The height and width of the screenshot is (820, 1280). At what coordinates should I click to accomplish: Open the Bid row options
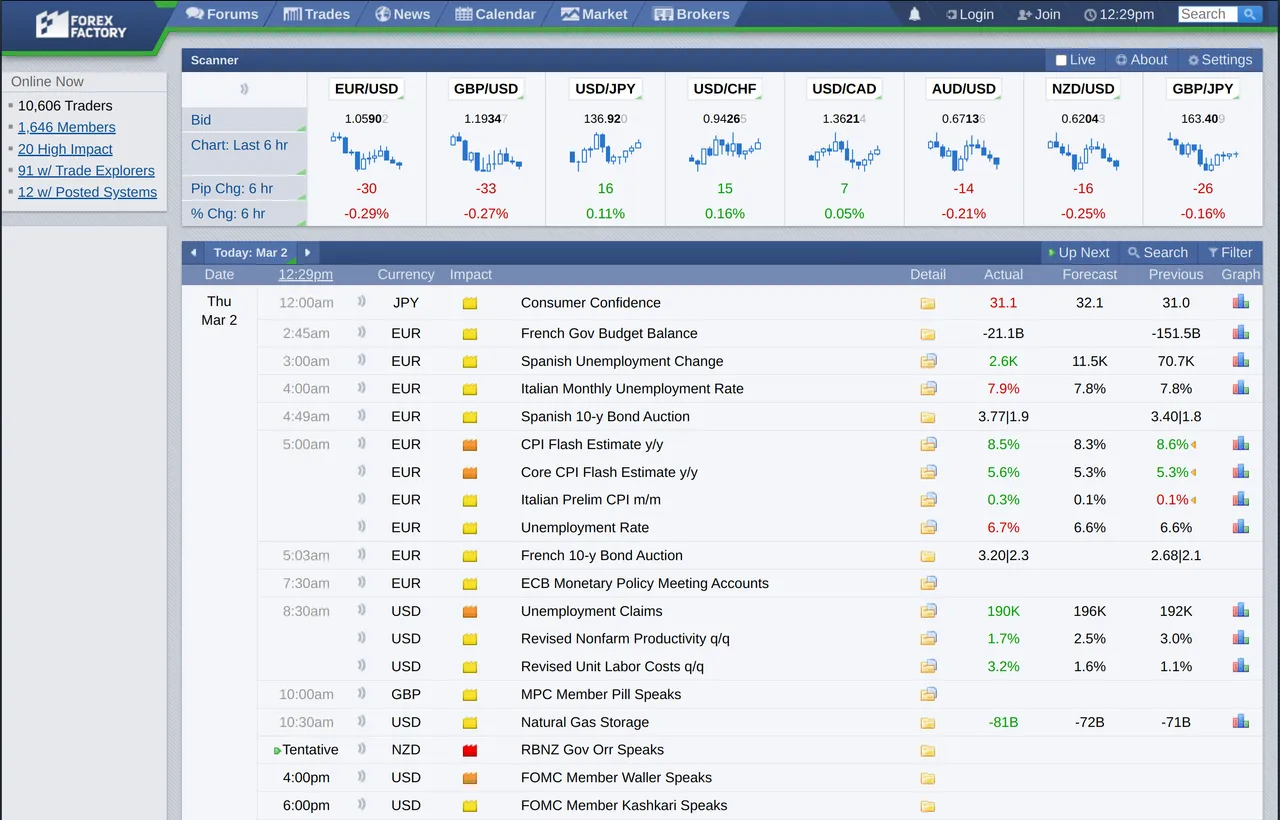pyautogui.click(x=244, y=119)
